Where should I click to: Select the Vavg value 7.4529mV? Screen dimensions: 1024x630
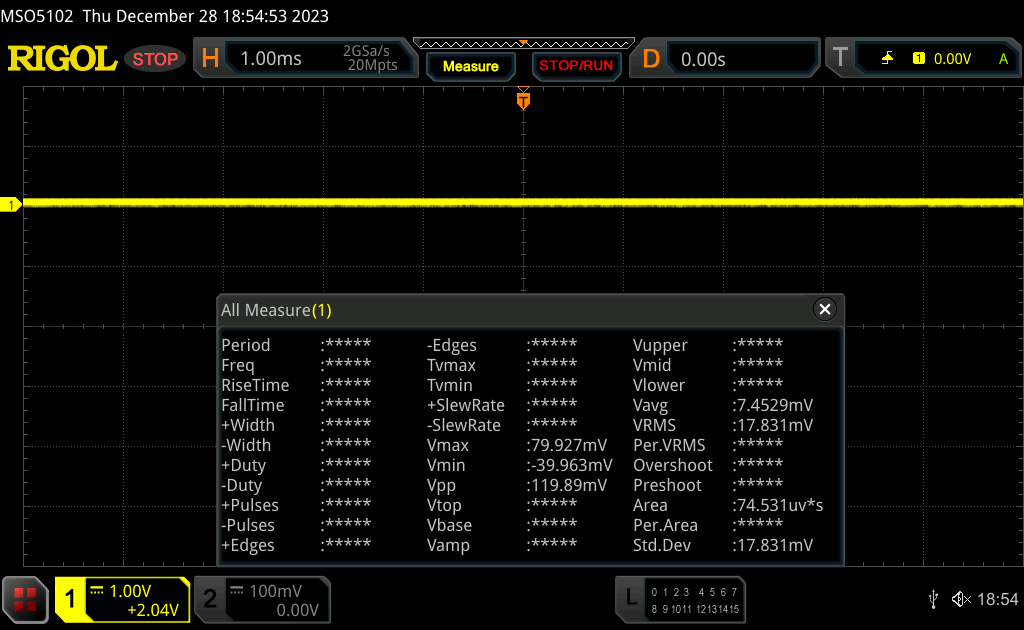click(773, 405)
